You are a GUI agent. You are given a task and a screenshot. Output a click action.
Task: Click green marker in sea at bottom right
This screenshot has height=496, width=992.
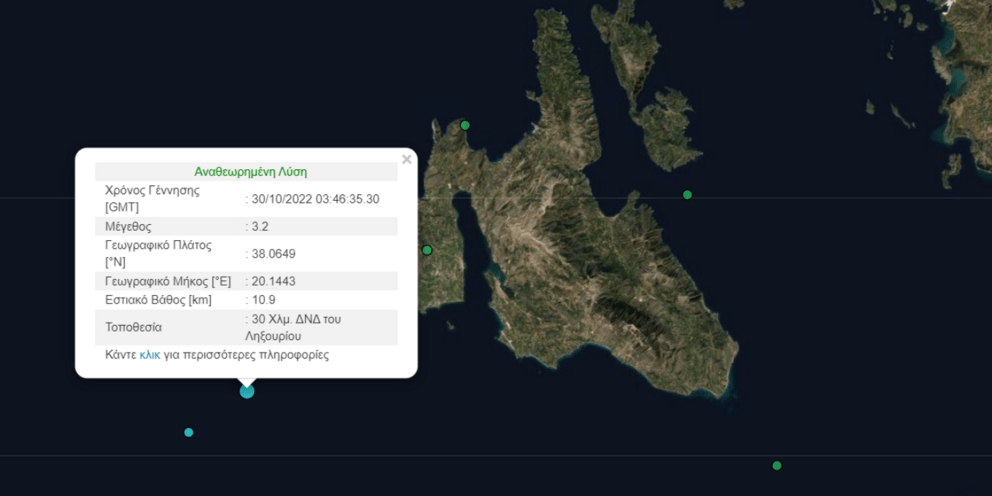point(777,465)
